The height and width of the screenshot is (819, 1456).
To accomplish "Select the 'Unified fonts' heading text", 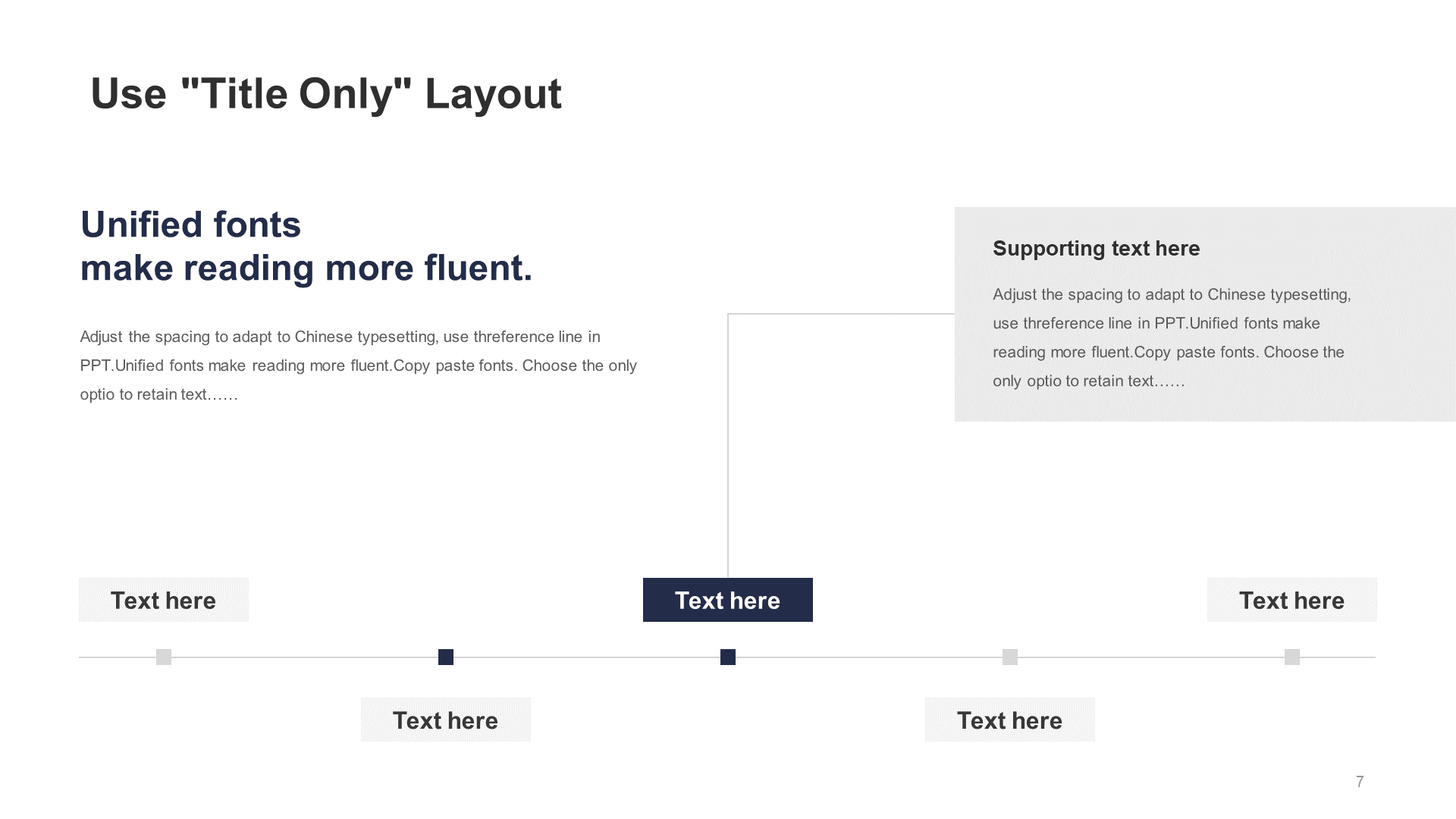I will (191, 224).
